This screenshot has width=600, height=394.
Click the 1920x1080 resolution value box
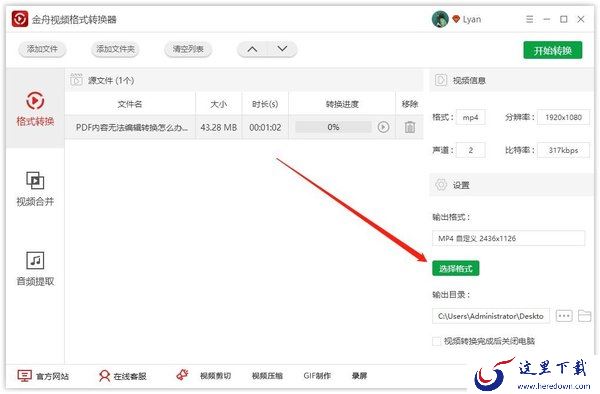563,117
